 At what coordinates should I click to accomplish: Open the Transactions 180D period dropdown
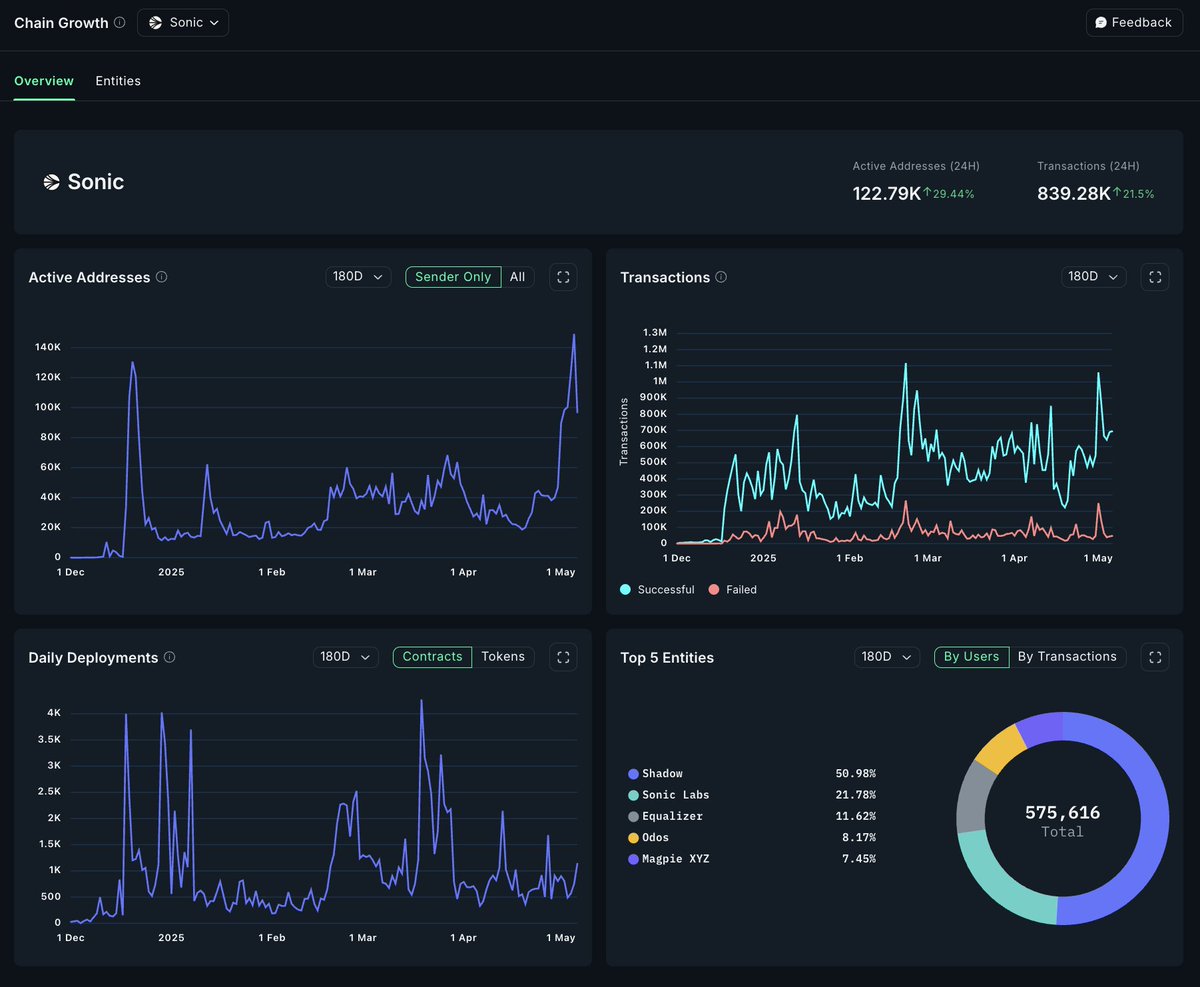pos(1094,277)
